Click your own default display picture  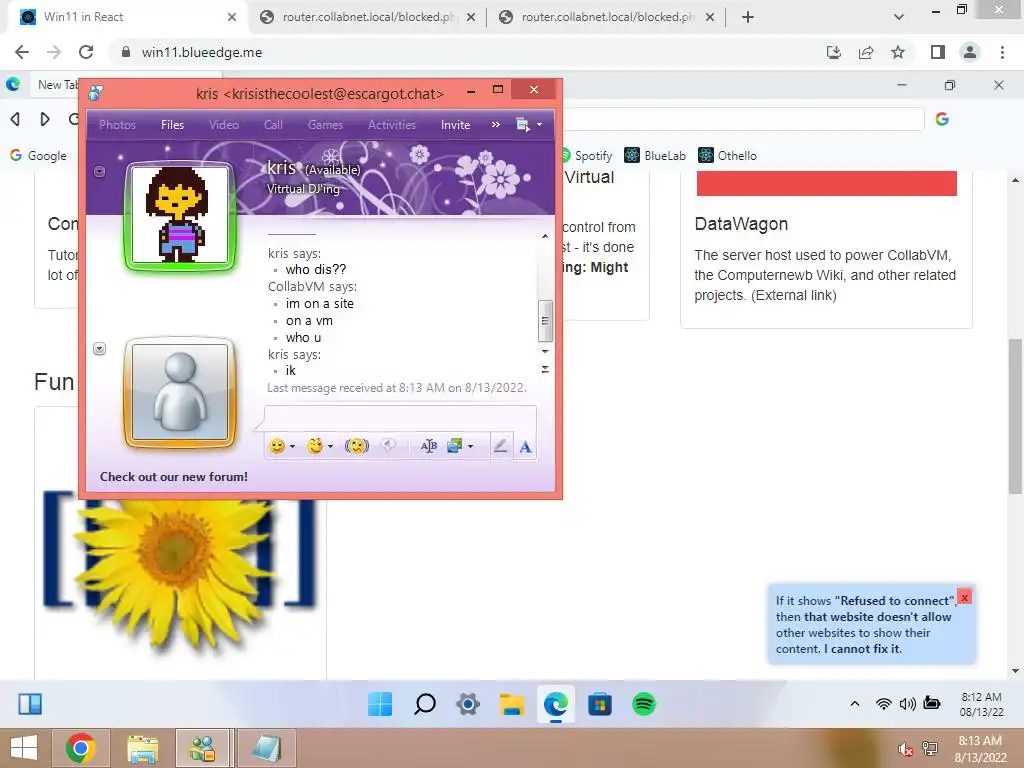point(180,392)
